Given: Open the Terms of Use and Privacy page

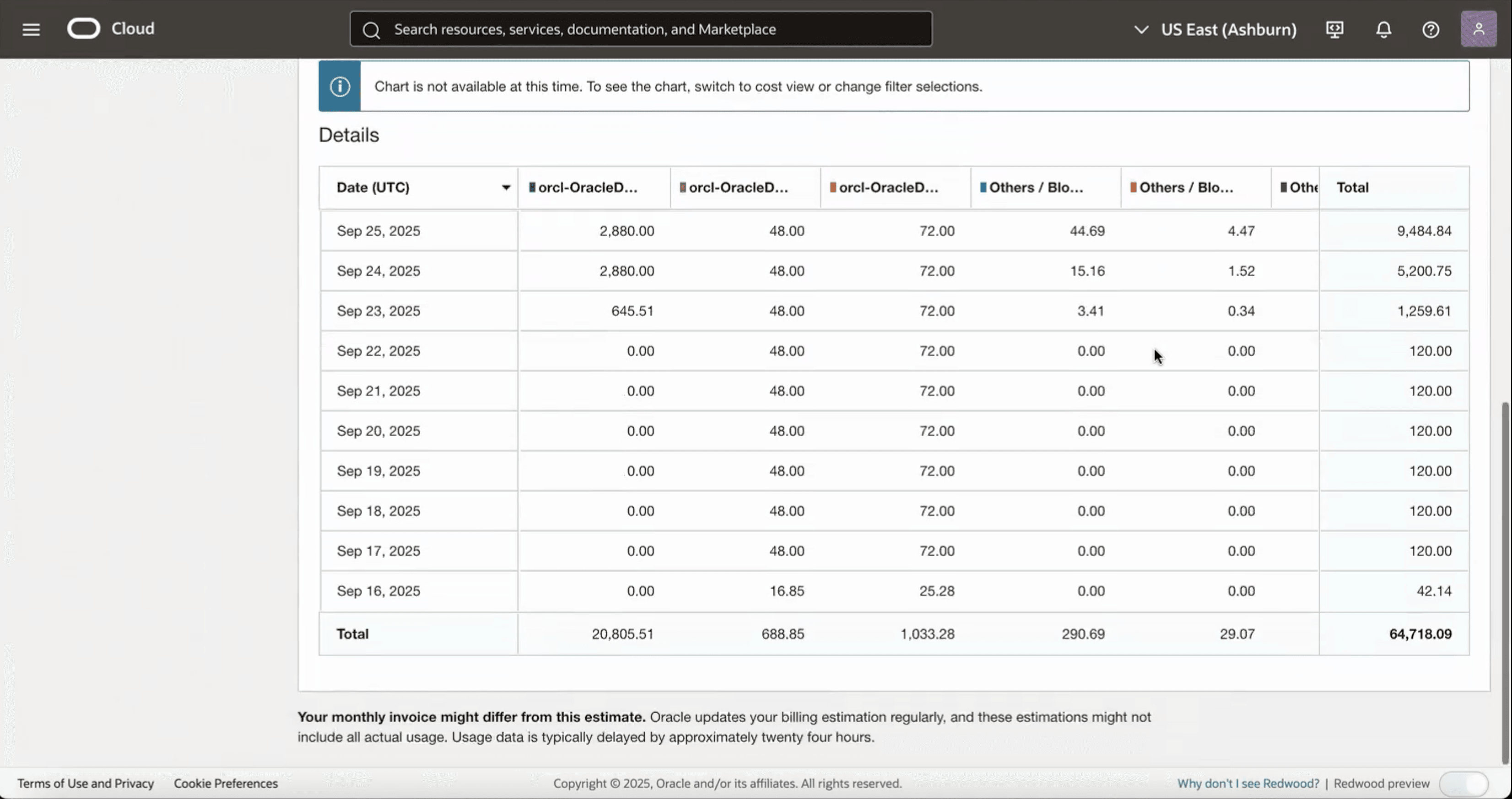Looking at the screenshot, I should point(86,783).
